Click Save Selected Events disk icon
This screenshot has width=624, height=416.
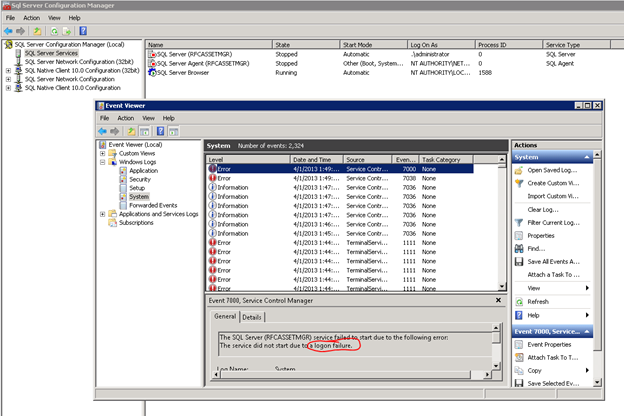click(519, 383)
